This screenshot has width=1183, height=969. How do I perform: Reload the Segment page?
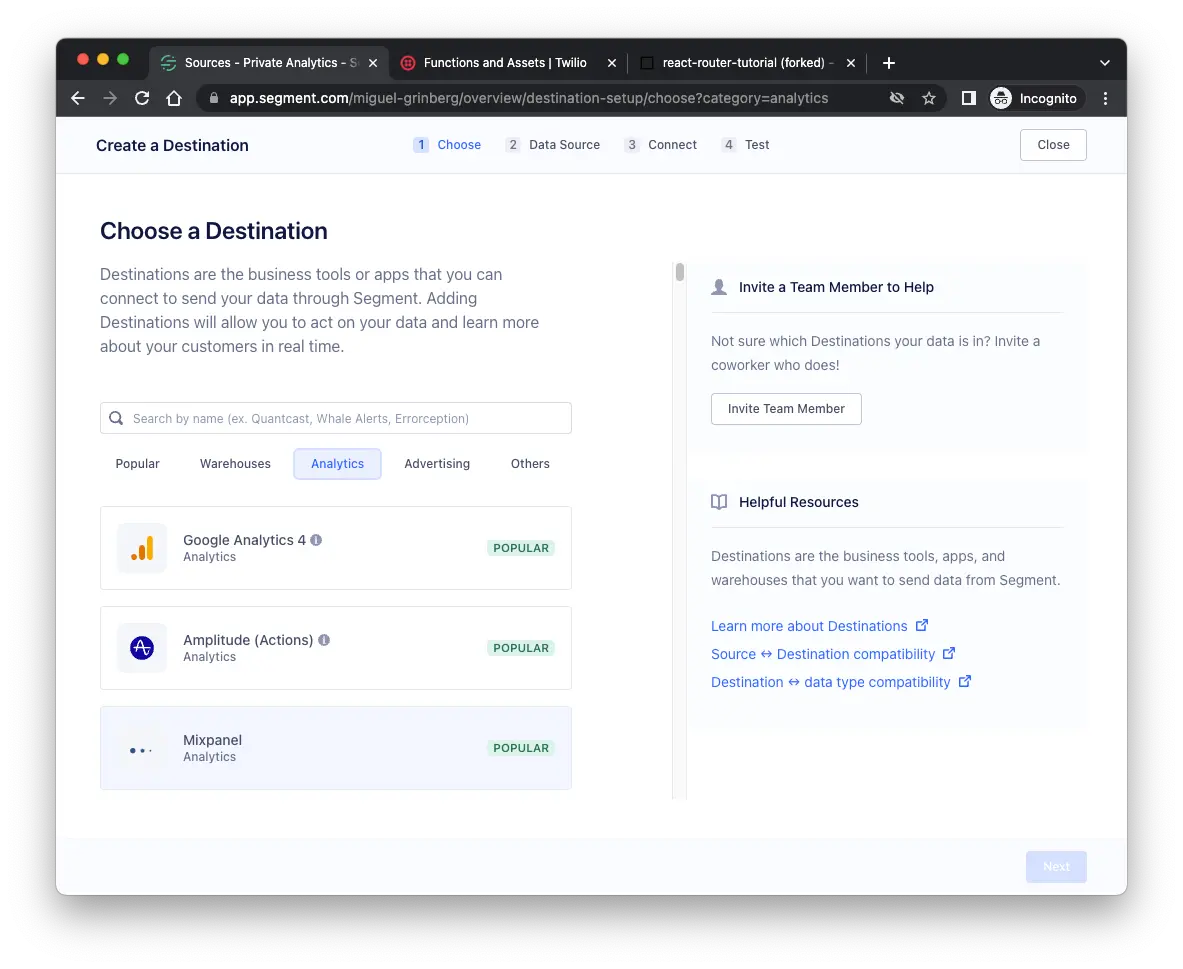pos(142,98)
